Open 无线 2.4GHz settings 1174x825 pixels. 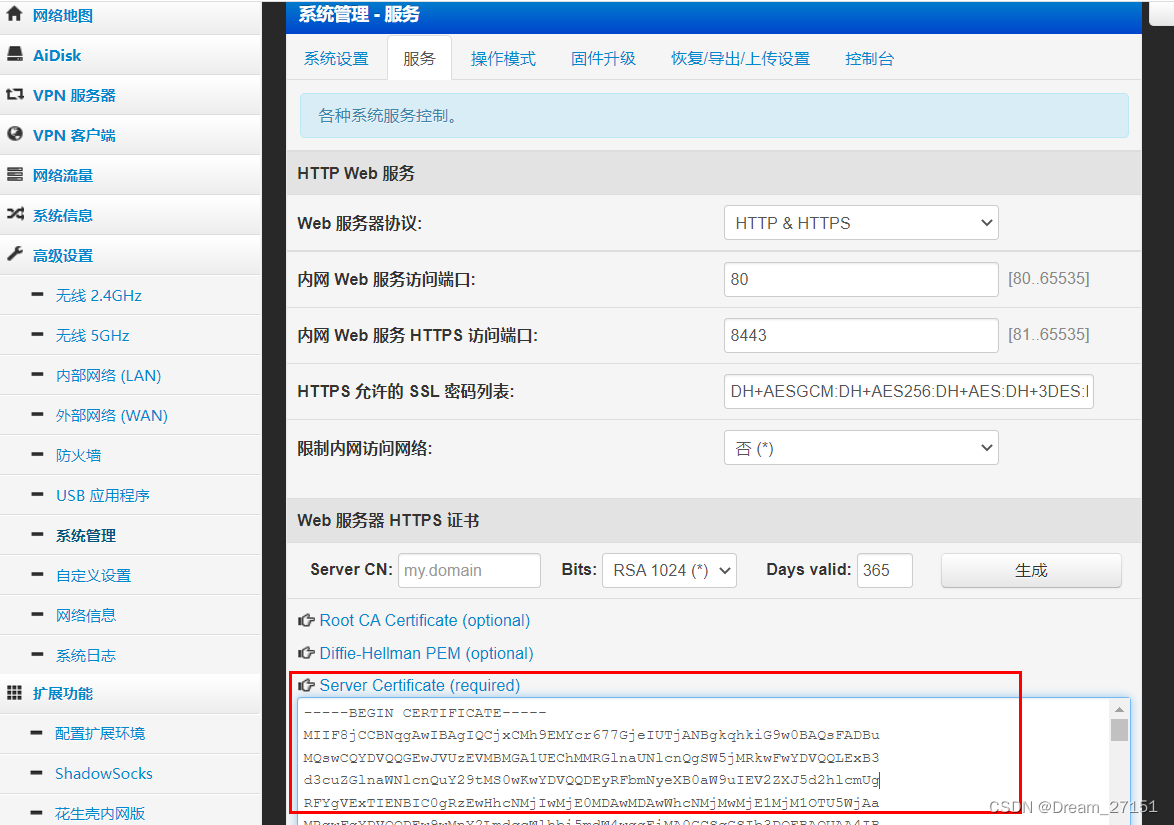99,296
